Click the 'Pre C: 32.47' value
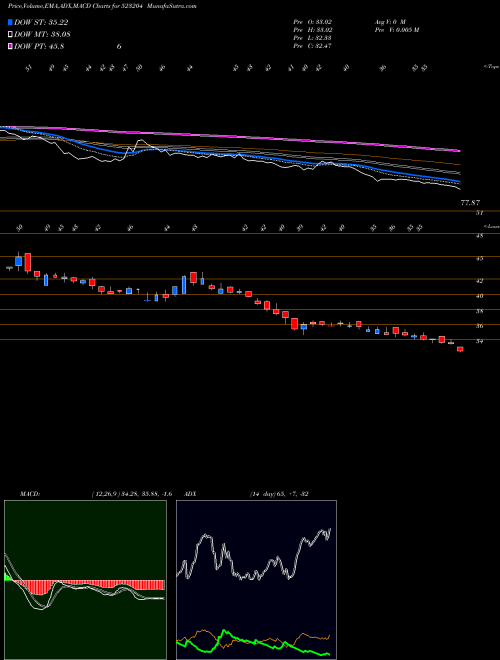This screenshot has width=500, height=660. [x=313, y=46]
